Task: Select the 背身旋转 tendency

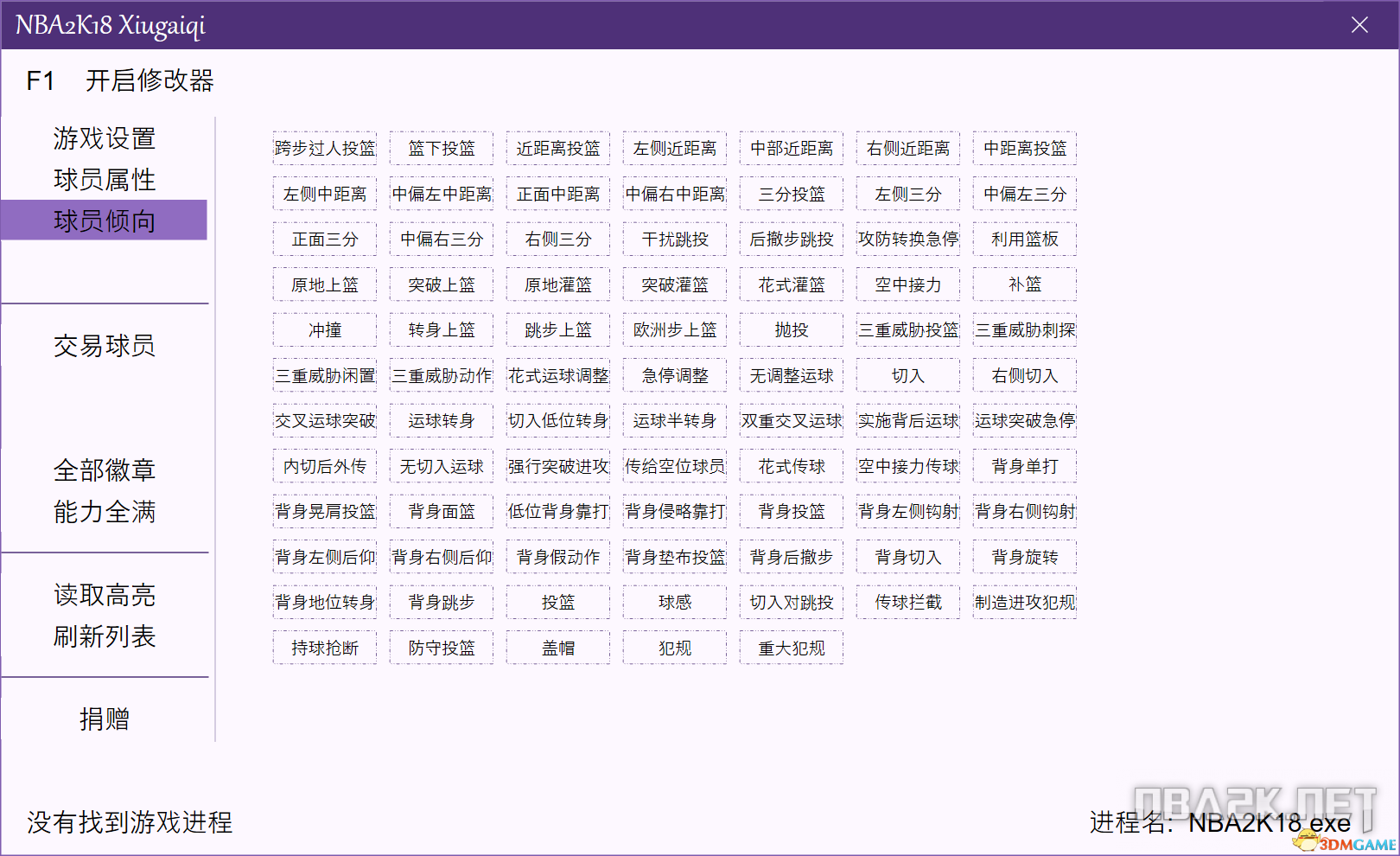Action: coord(1025,557)
